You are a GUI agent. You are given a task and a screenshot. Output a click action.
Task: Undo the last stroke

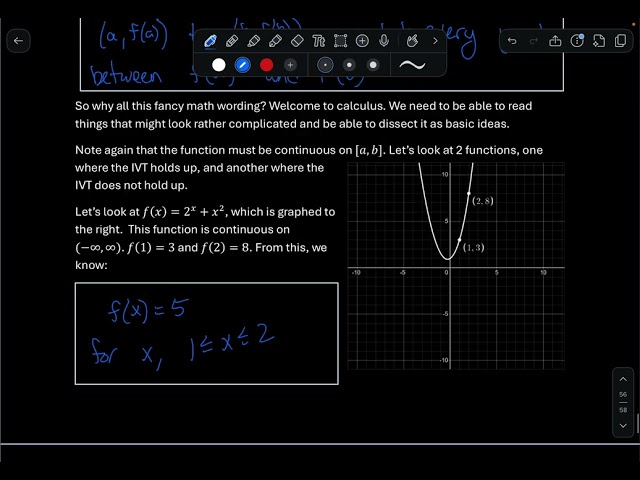[x=512, y=41]
